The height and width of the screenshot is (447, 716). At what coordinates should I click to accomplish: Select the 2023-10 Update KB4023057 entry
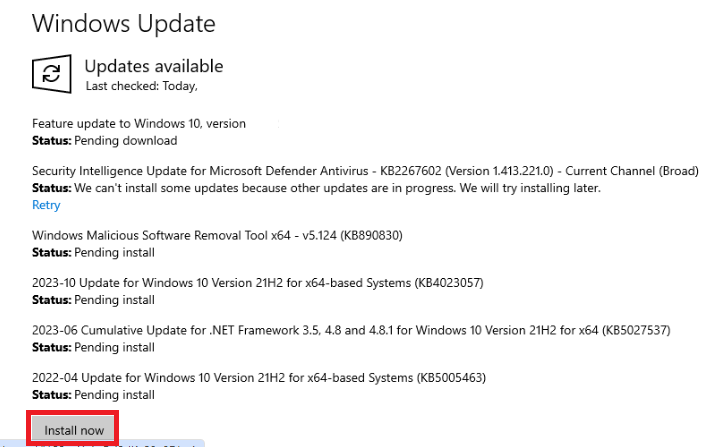tap(258, 283)
